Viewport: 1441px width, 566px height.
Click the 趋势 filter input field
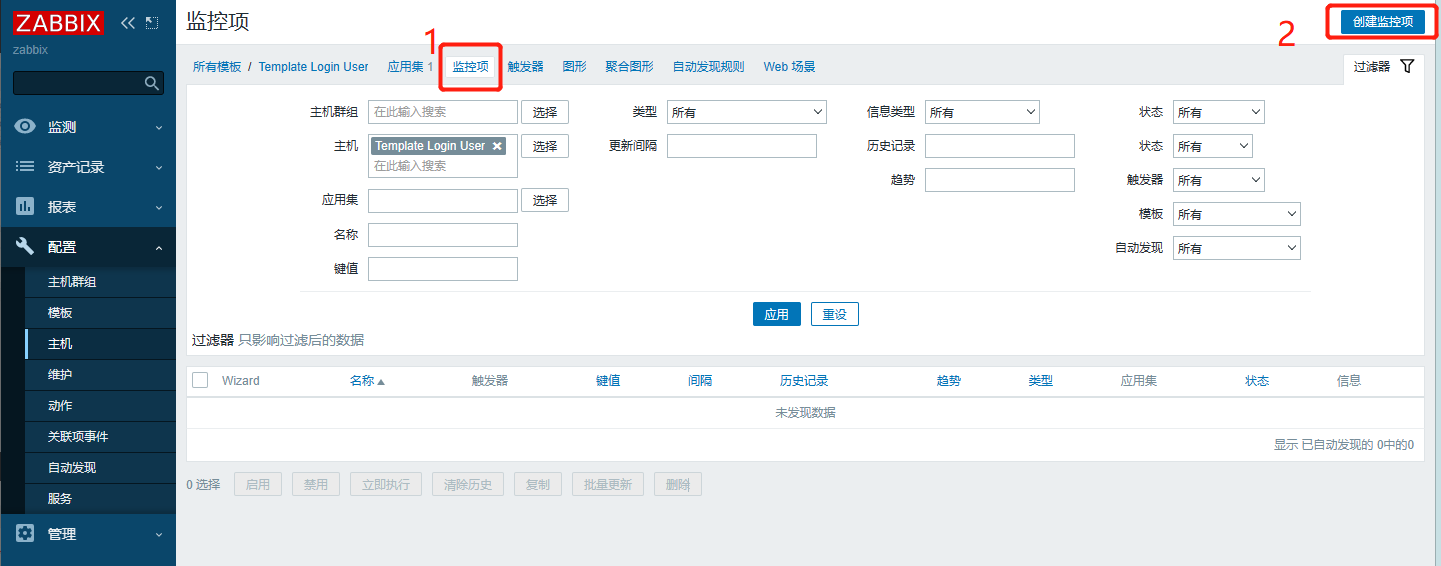(x=1000, y=180)
